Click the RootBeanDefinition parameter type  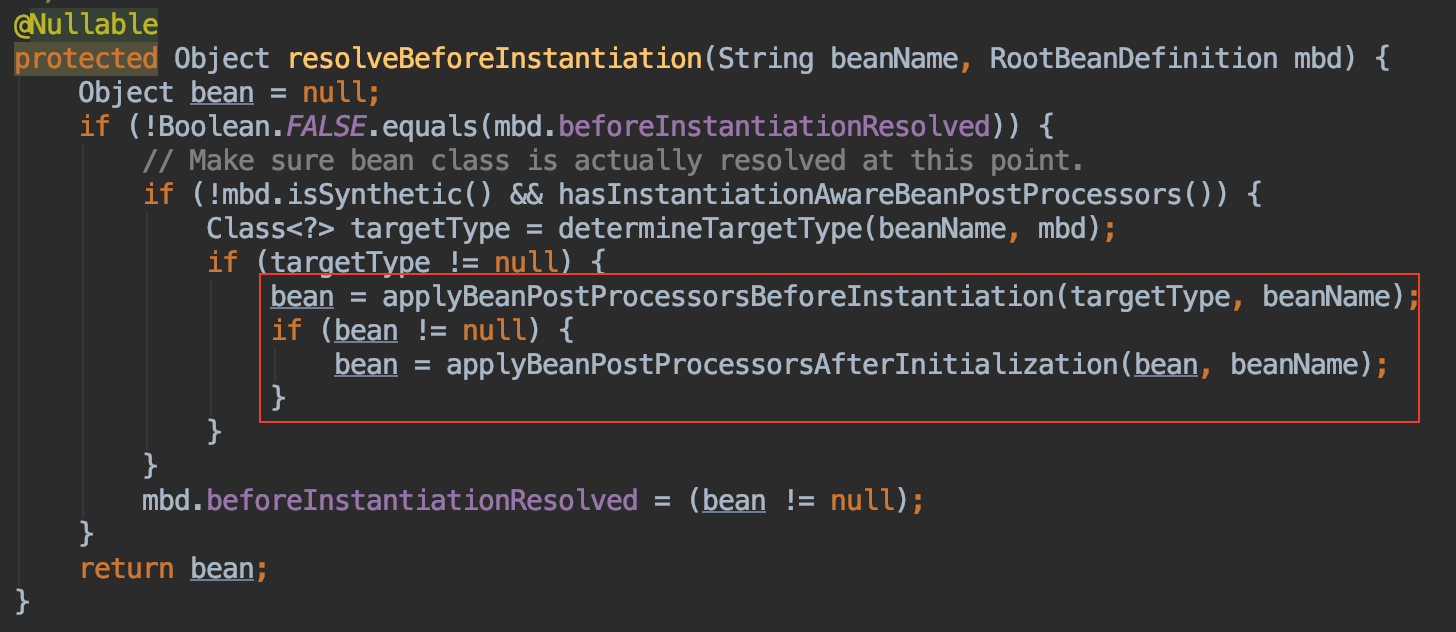click(1133, 59)
